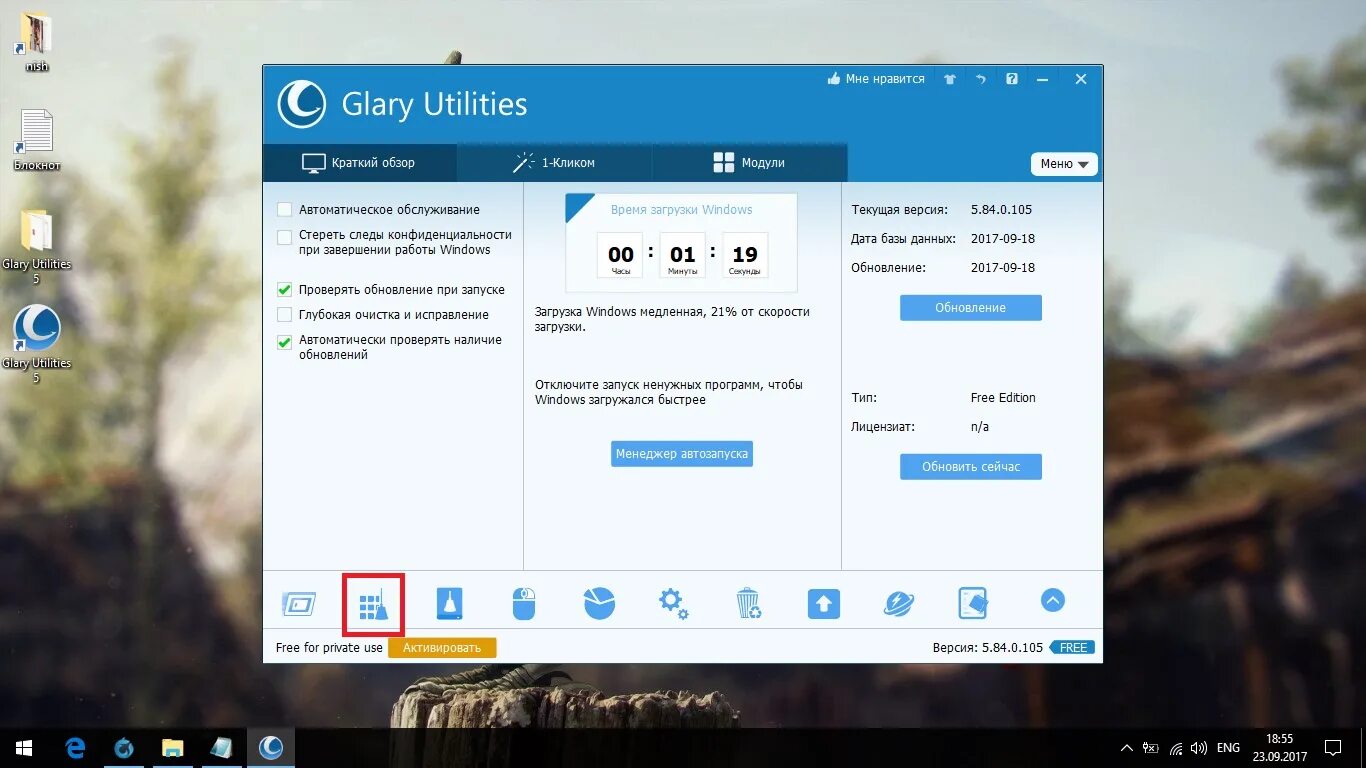
Task: Click the Менеджер автозапуска button
Action: click(682, 453)
